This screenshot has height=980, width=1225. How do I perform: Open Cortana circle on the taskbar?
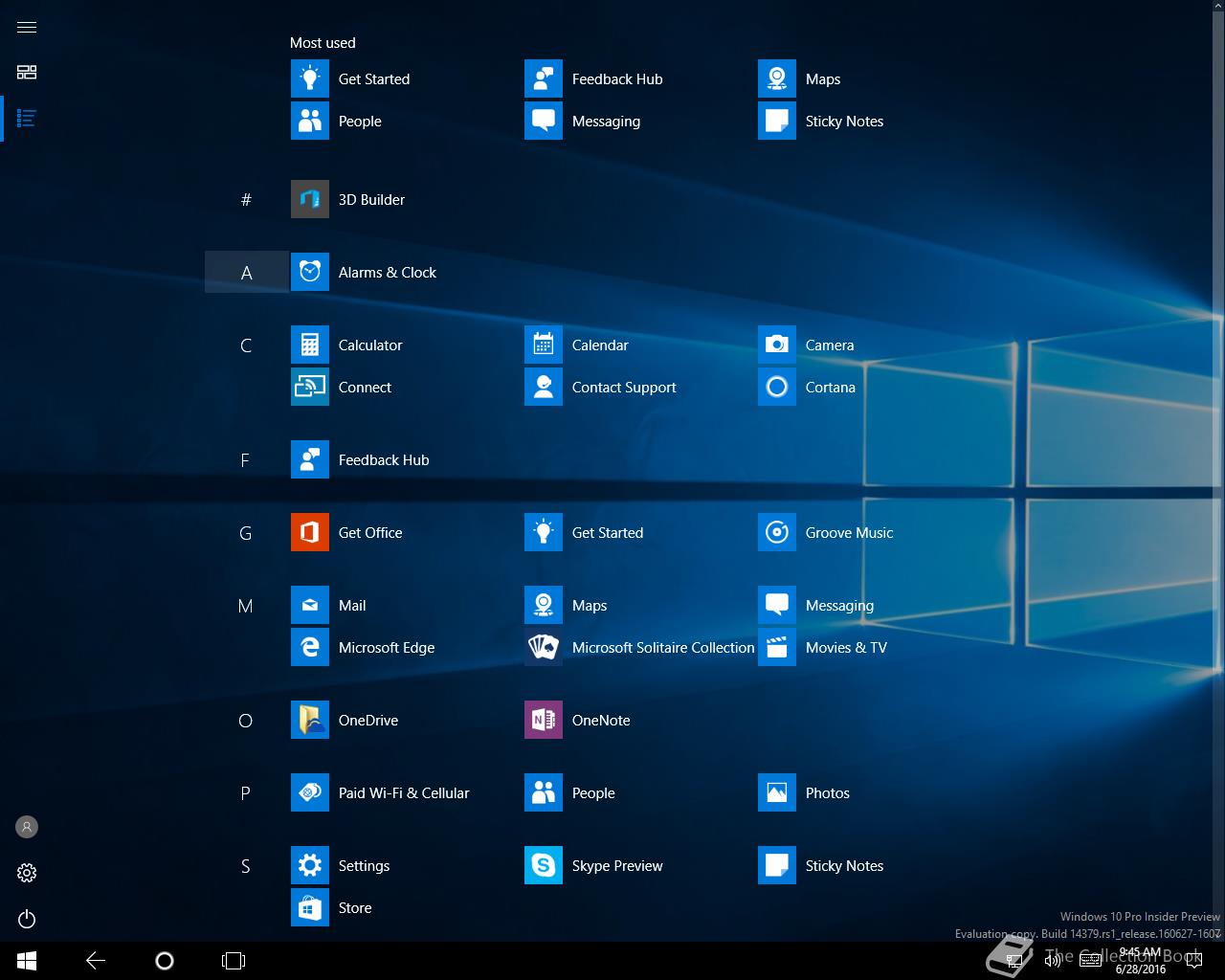click(x=165, y=961)
